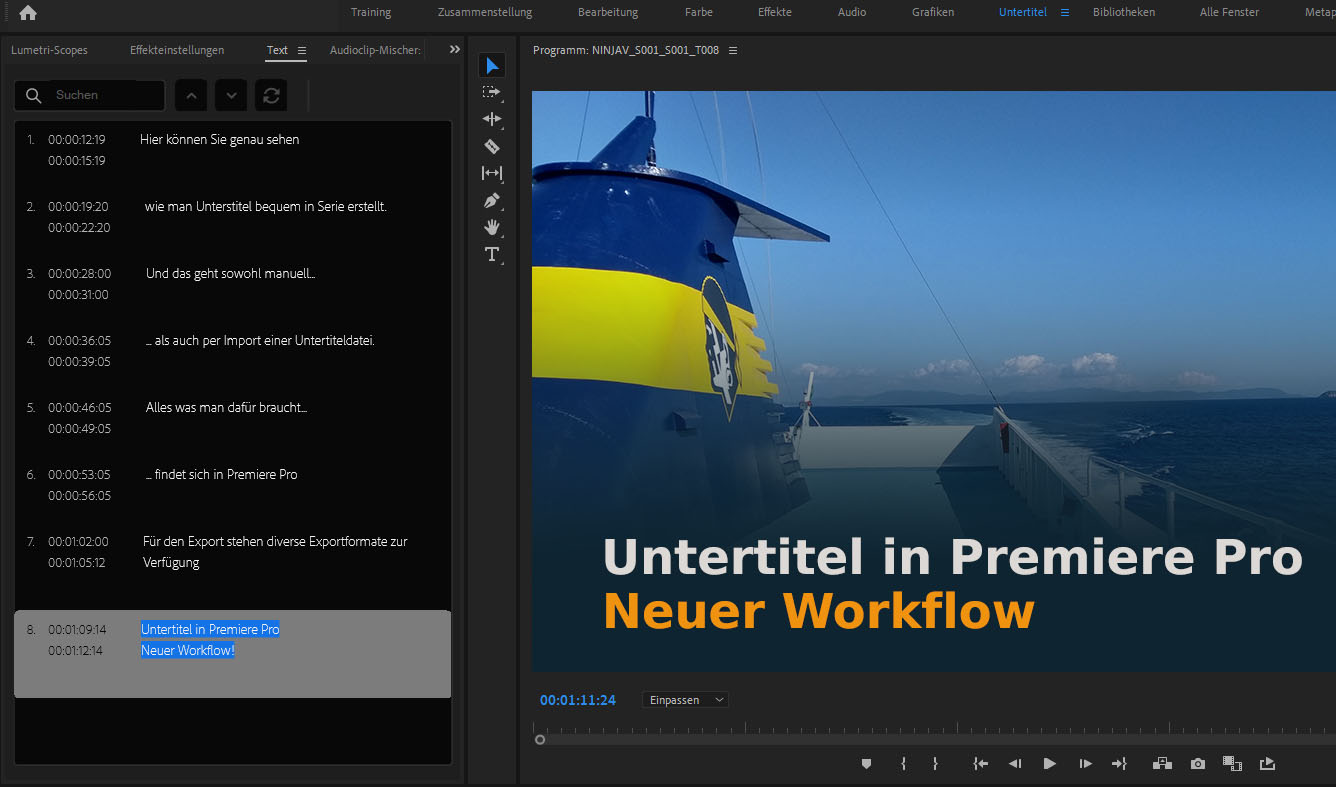This screenshot has height=787, width=1336.
Task: Switch to the Bibliotheken workspace
Action: point(1124,12)
